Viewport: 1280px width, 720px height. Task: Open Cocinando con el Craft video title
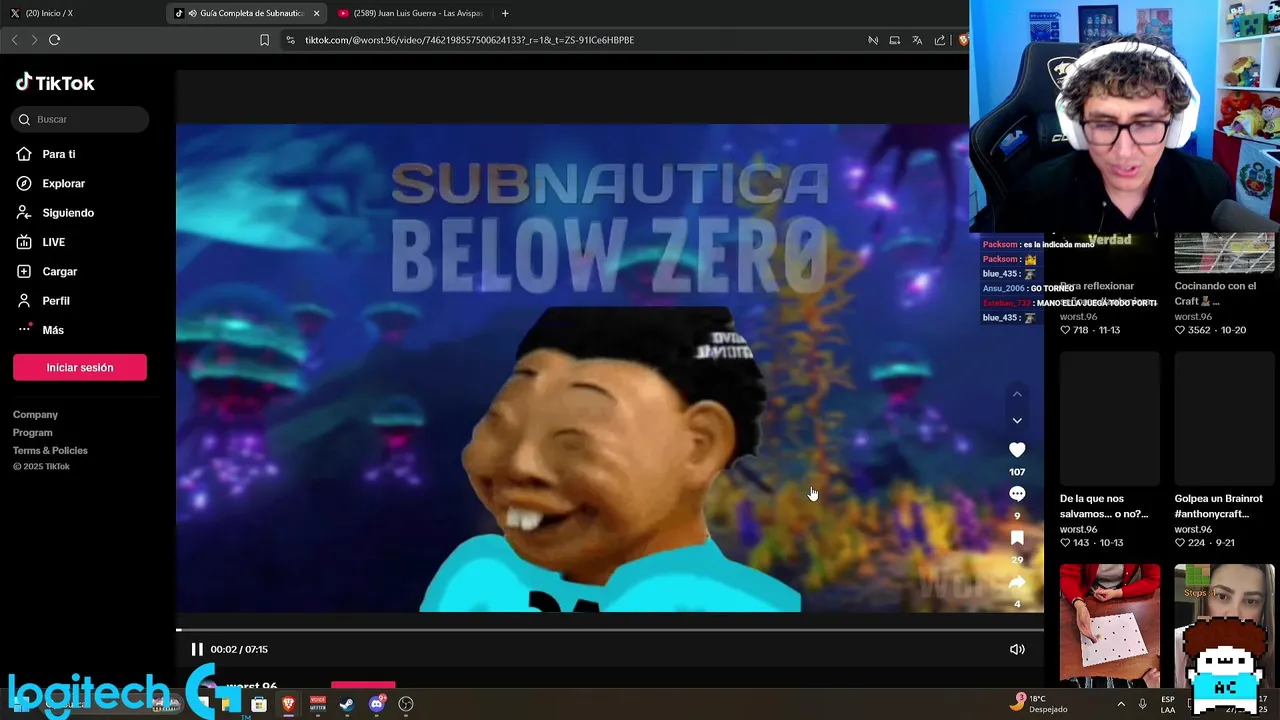[1216, 293]
